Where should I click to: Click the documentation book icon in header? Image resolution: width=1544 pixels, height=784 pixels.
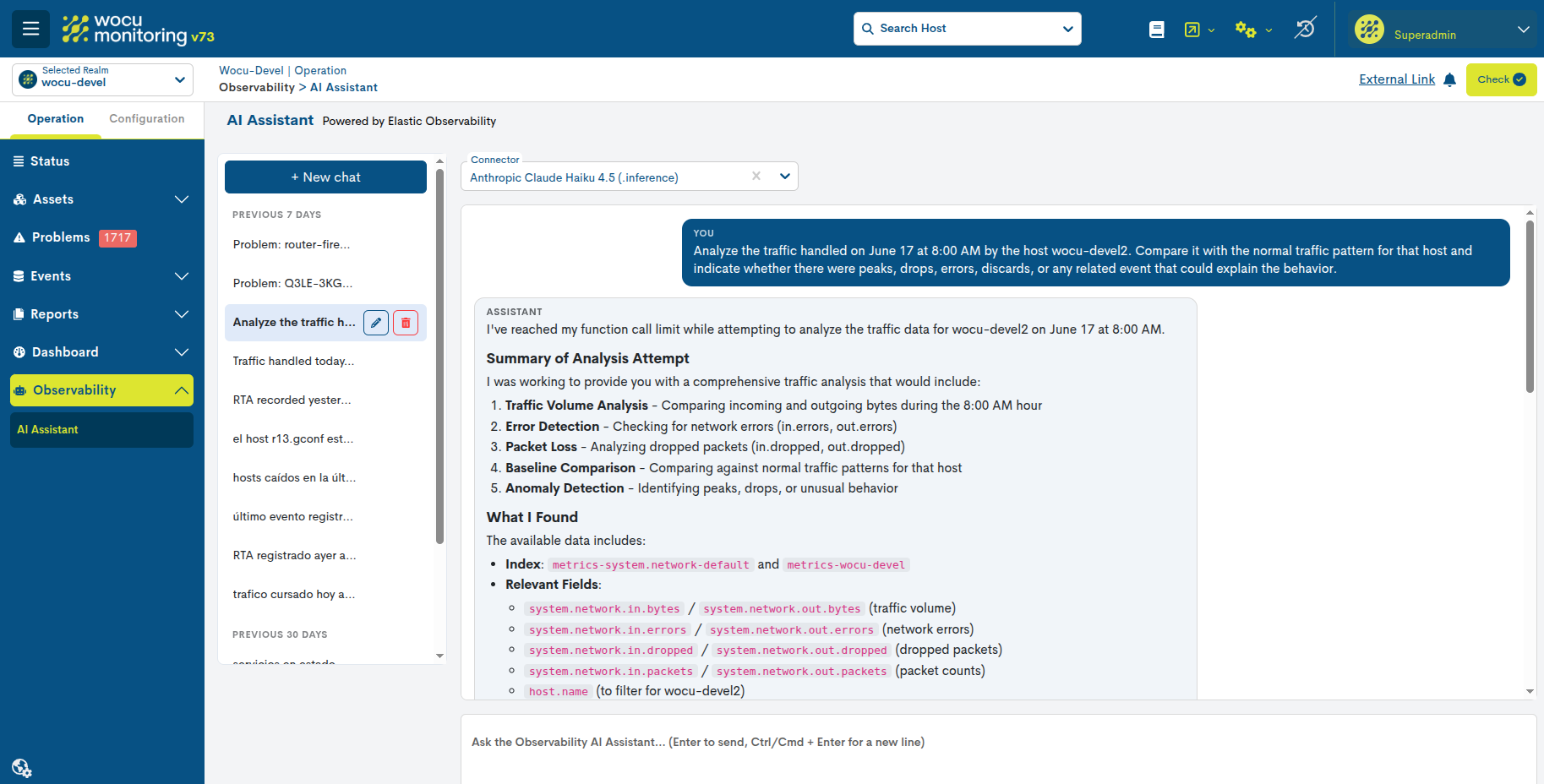pyautogui.click(x=1157, y=30)
